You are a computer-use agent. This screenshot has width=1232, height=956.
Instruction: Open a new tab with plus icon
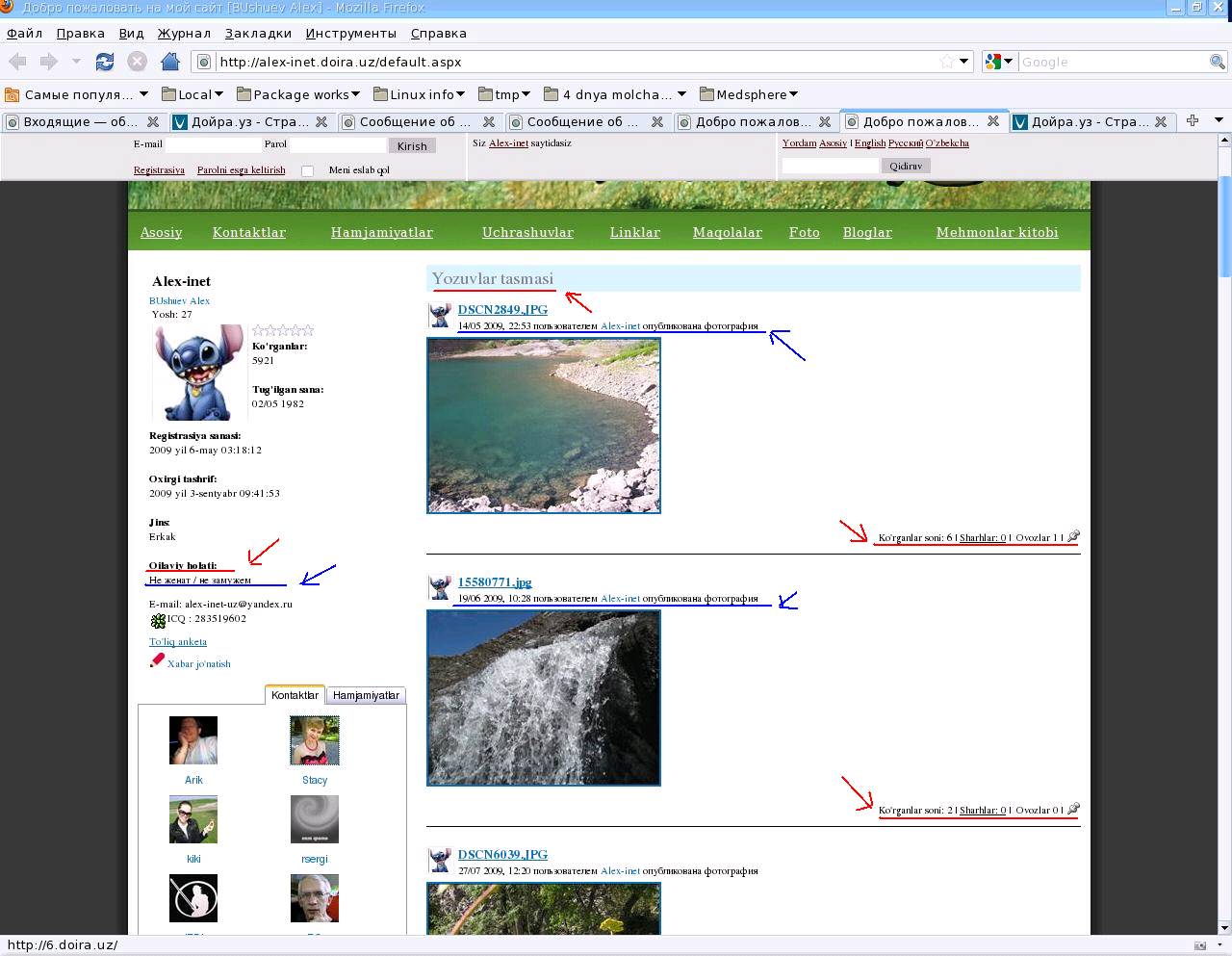click(x=1193, y=120)
